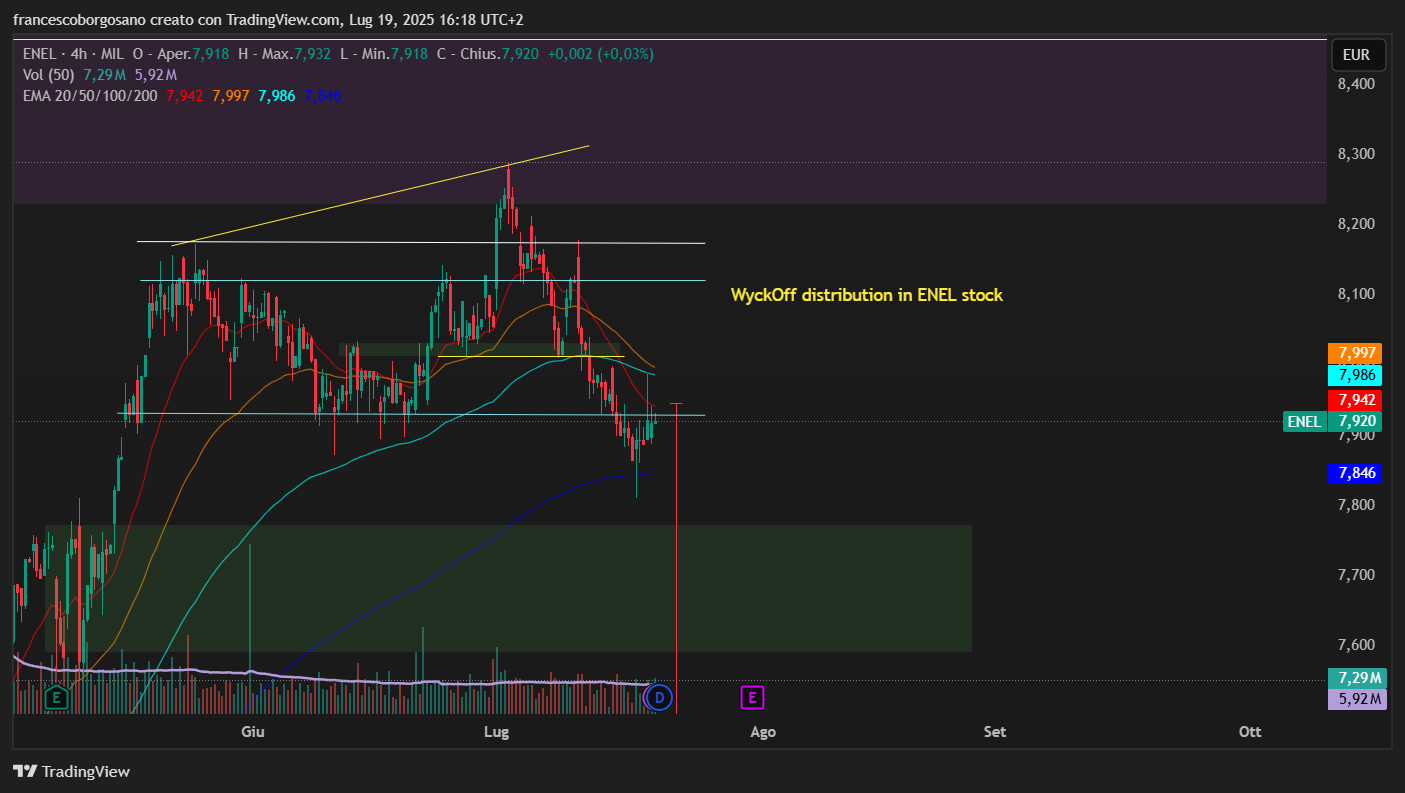Click the +0,002 (+0,03%) change value
This screenshot has height=793, width=1405.
click(x=600, y=54)
